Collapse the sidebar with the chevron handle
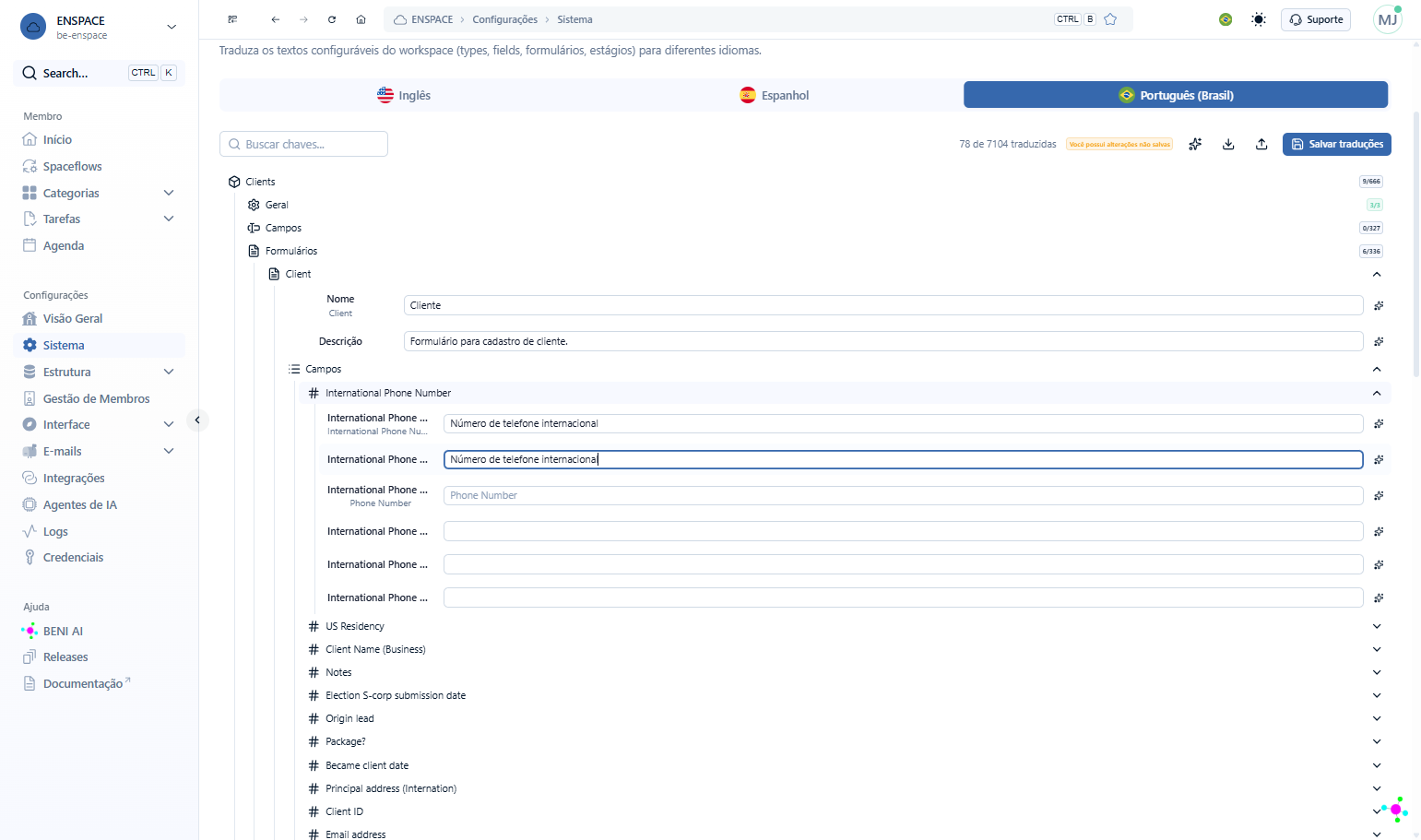Image resolution: width=1421 pixels, height=840 pixels. [x=197, y=420]
